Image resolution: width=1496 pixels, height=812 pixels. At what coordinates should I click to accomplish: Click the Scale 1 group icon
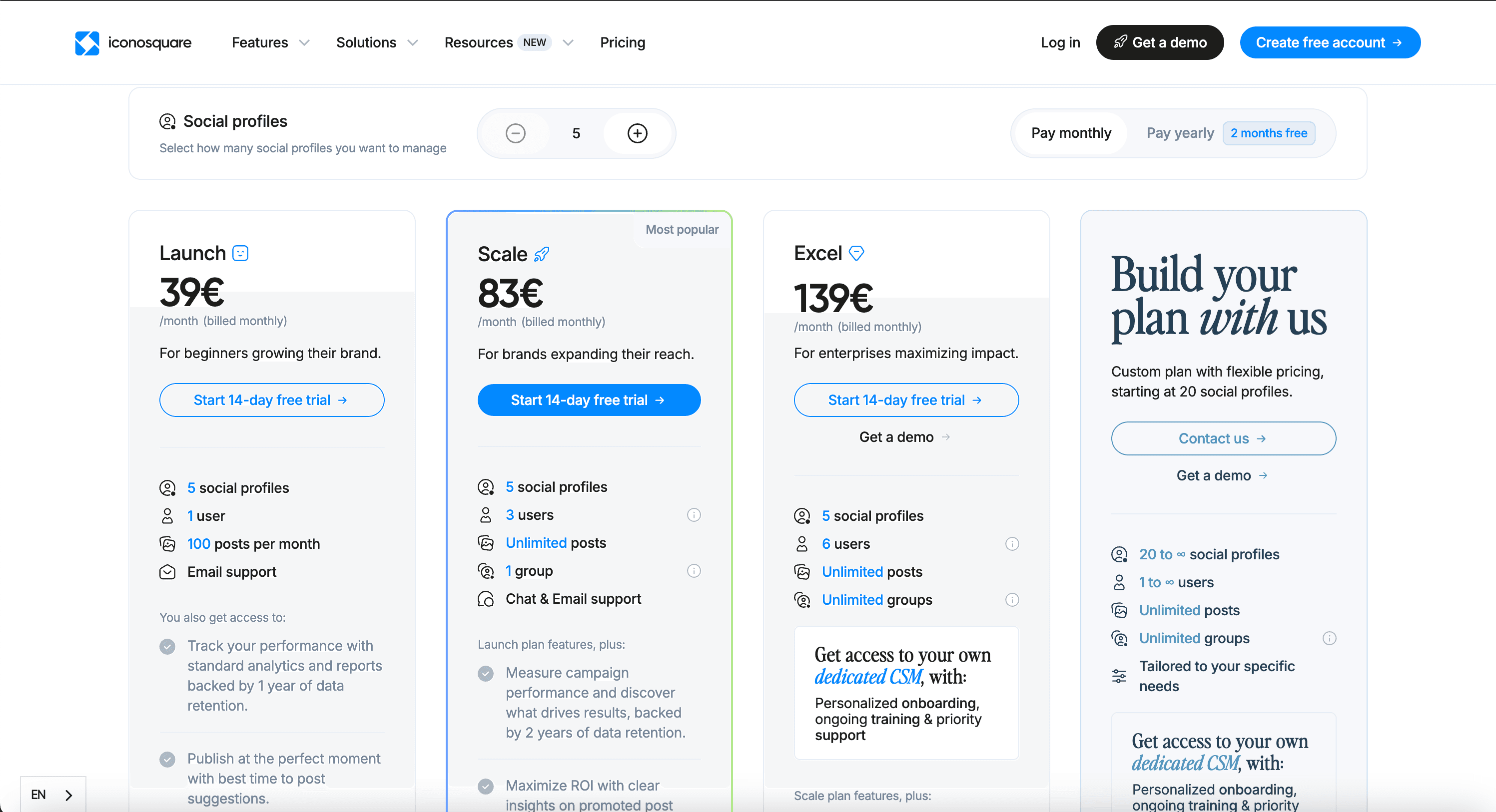tap(486, 571)
